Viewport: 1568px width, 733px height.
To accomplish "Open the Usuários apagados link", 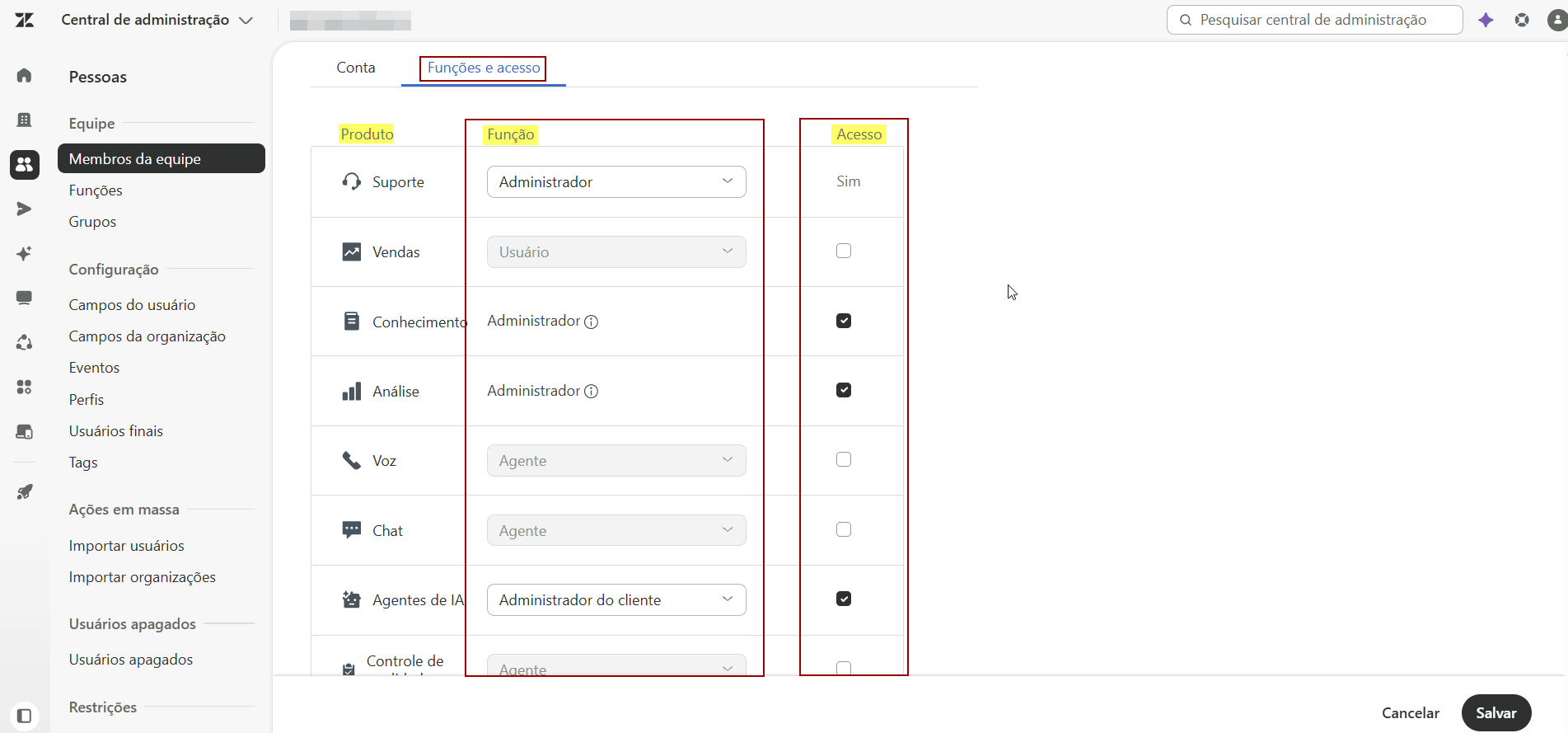I will coord(131,660).
